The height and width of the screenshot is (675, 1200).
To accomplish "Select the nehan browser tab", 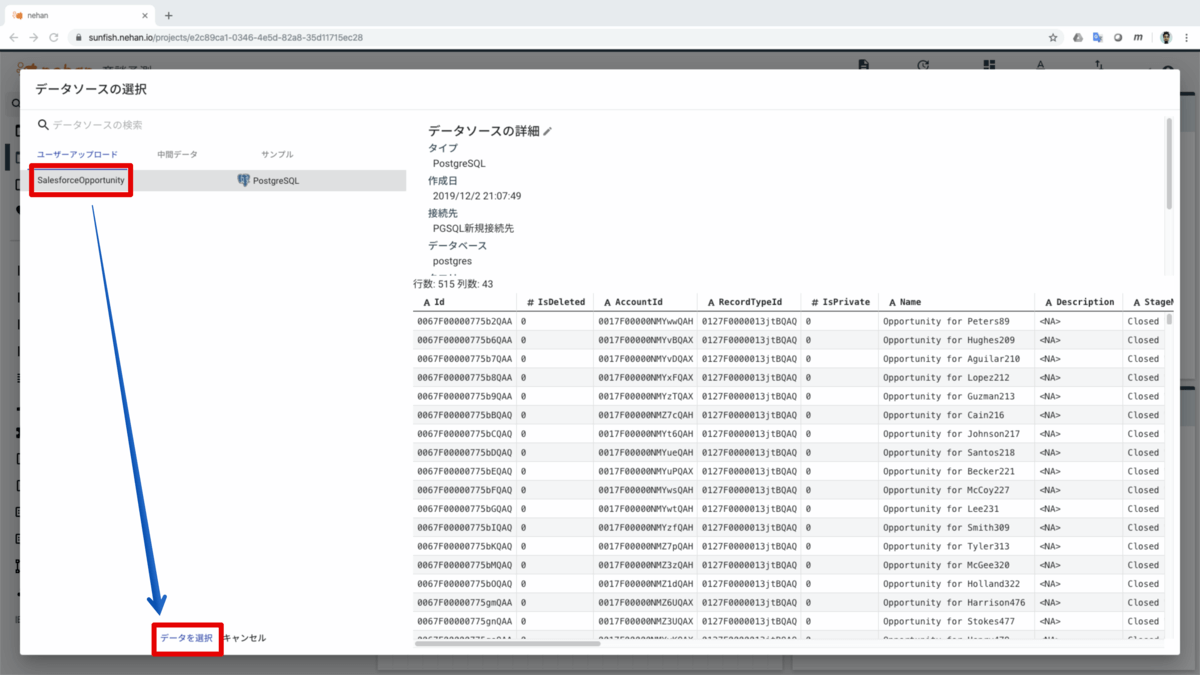I will [80, 15].
